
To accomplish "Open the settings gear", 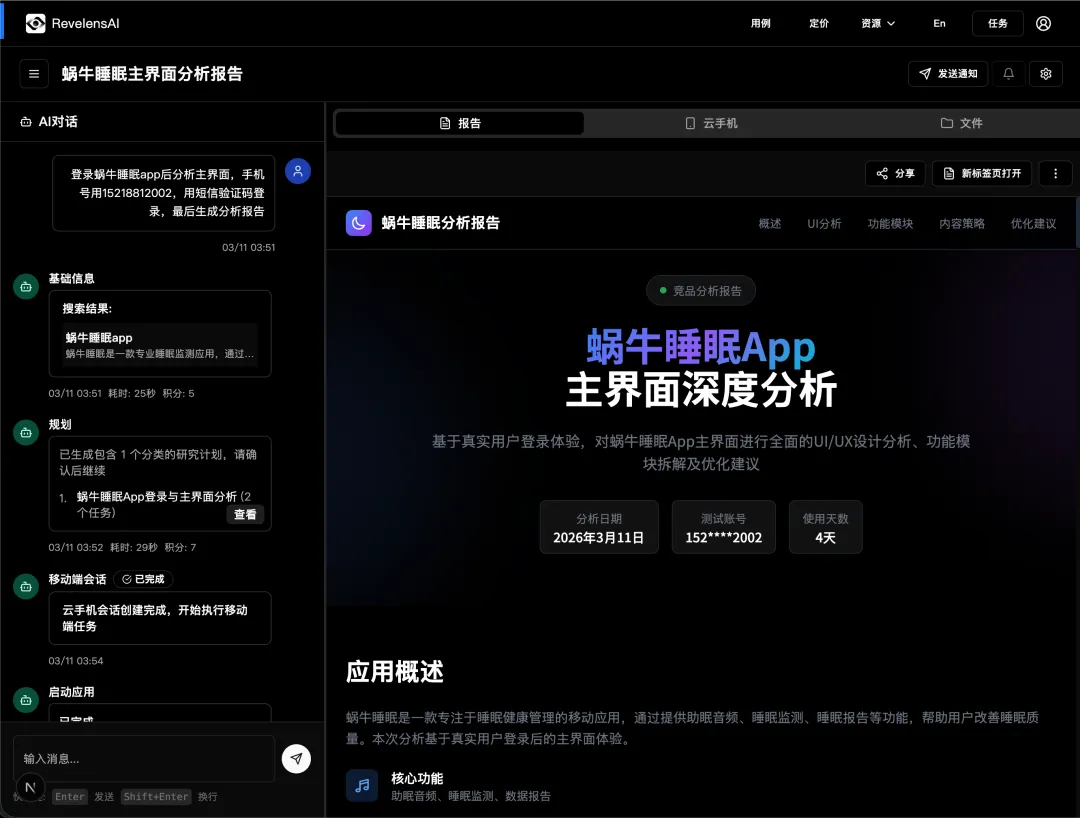I will 1046,74.
